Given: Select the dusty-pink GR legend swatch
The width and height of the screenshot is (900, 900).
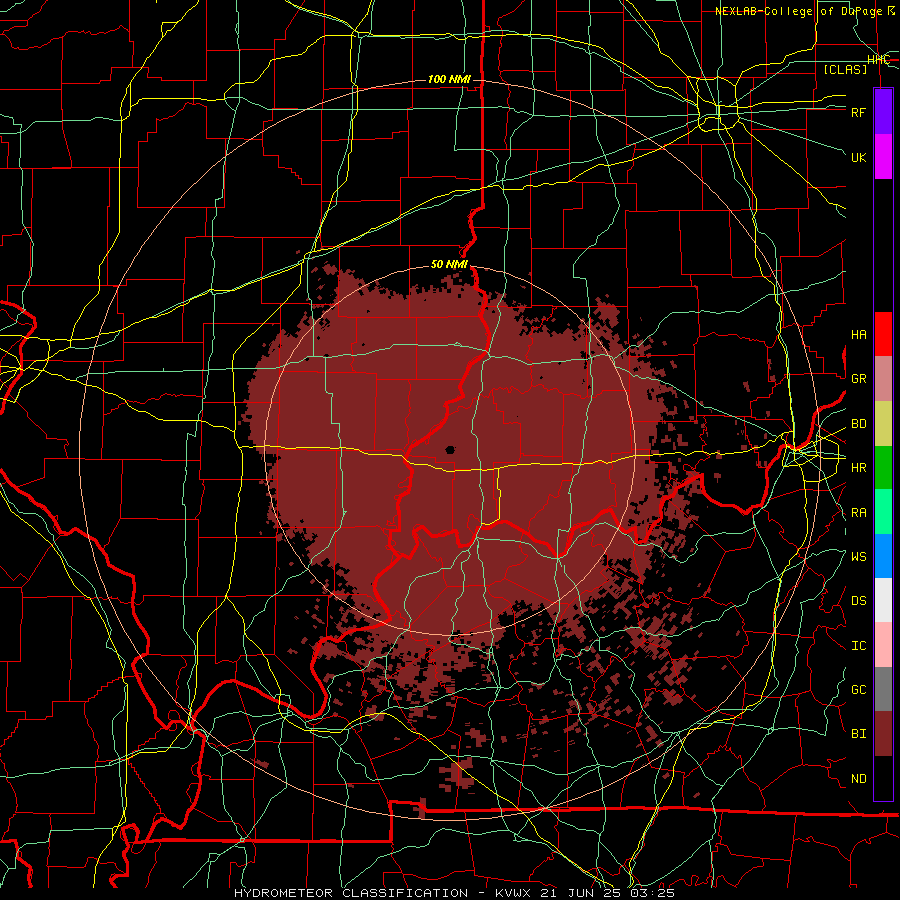Looking at the screenshot, I should point(883,379).
